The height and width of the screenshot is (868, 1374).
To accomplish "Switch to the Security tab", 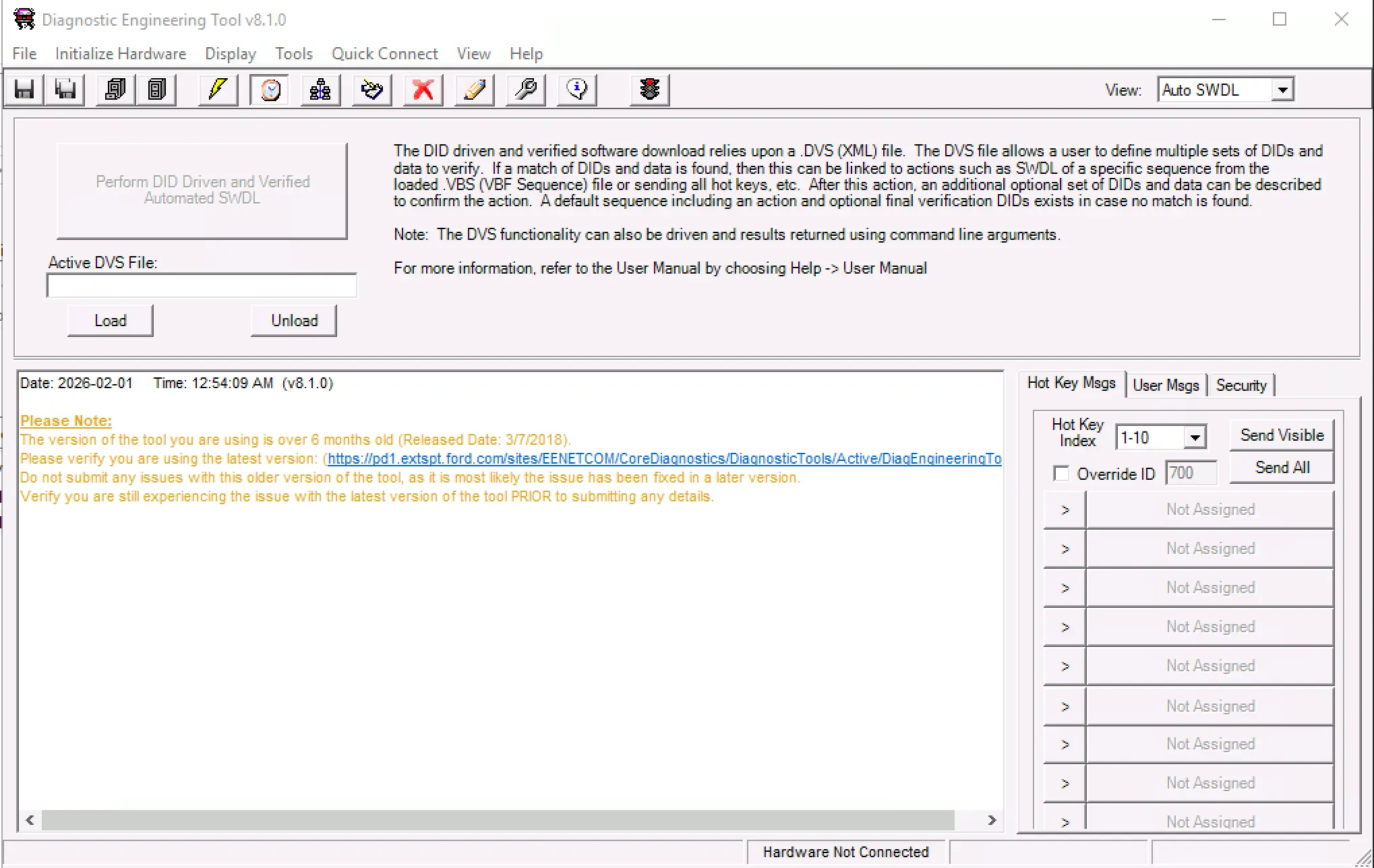I will click(1241, 385).
